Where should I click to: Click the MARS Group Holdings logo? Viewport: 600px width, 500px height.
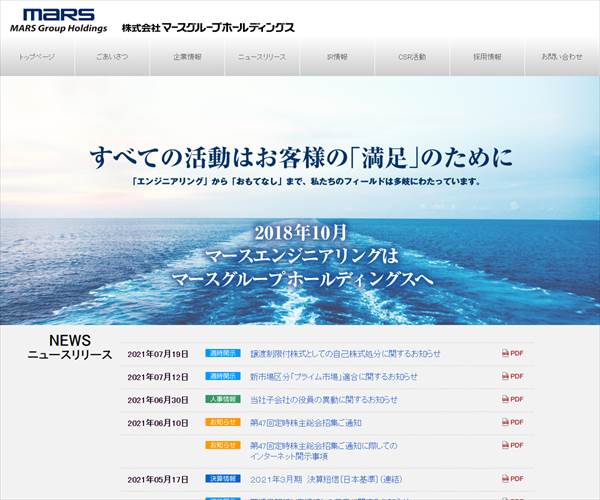pyautogui.click(x=59, y=21)
